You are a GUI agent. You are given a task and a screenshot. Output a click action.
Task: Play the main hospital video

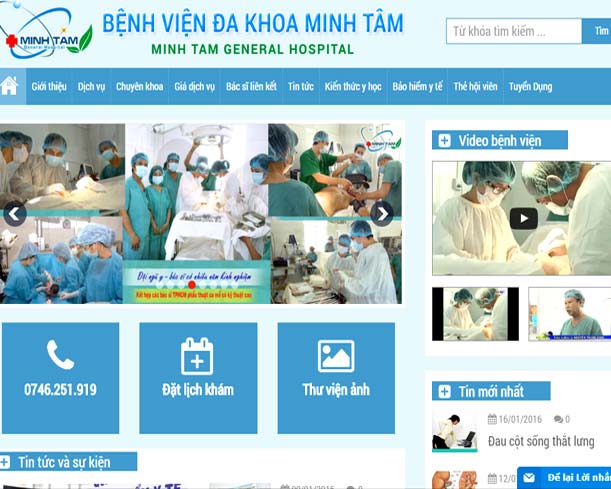point(523,218)
